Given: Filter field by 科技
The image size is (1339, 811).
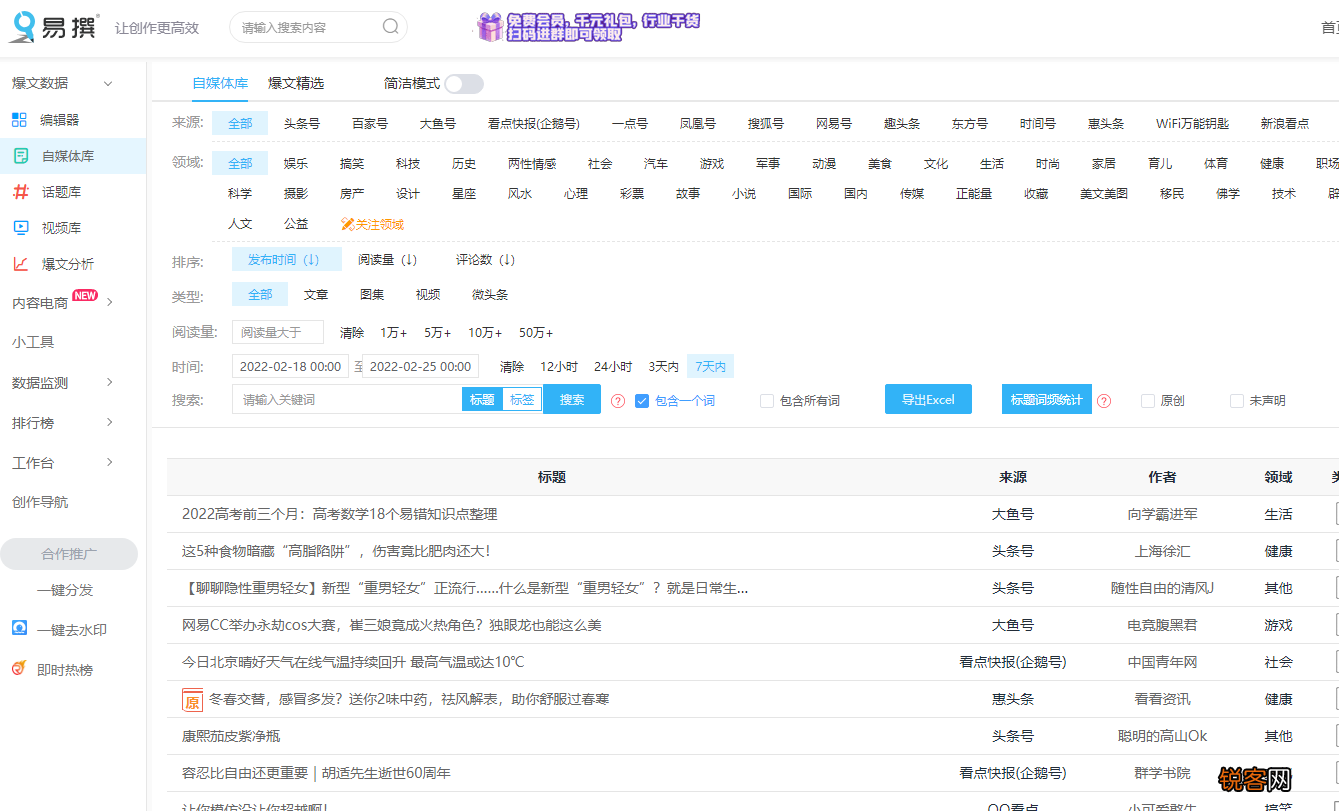Looking at the screenshot, I should (408, 164).
